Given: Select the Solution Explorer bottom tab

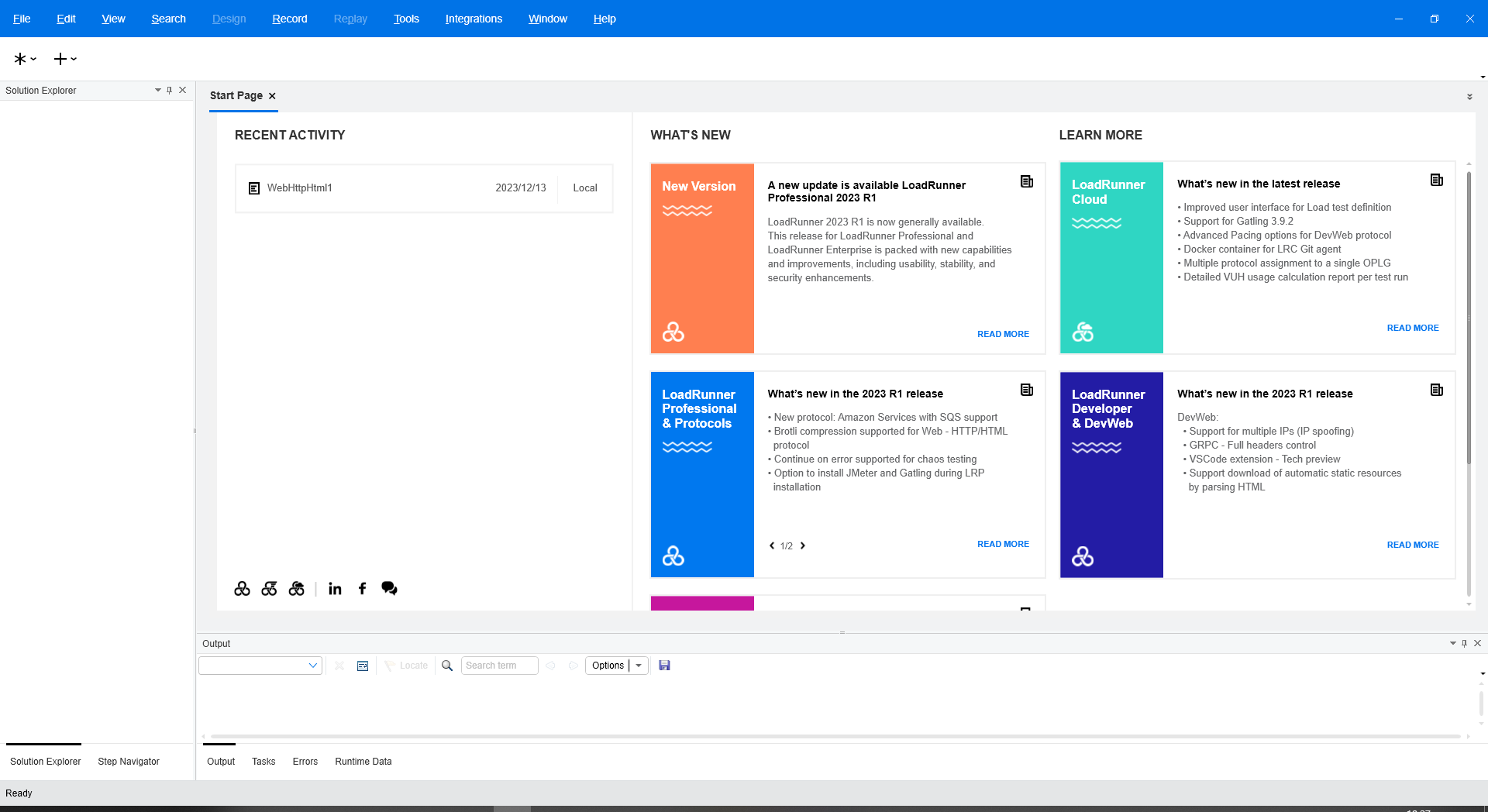Looking at the screenshot, I should tap(45, 762).
